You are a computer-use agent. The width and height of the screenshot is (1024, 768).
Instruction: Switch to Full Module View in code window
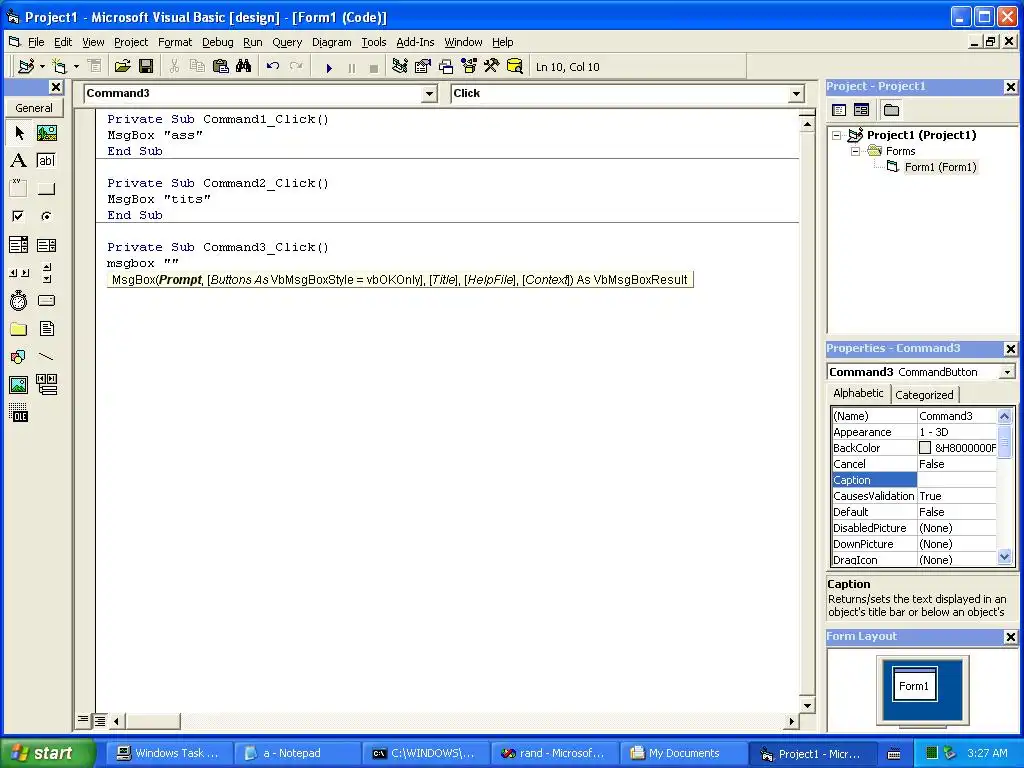(x=100, y=720)
